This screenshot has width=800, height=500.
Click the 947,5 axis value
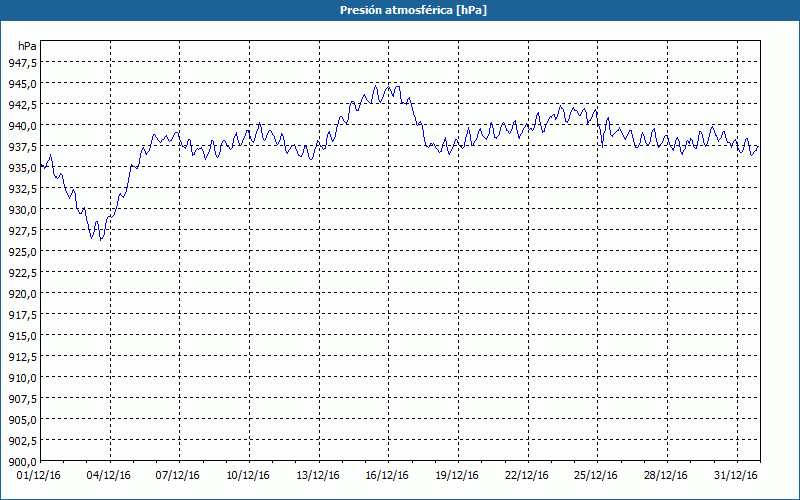click(22, 63)
